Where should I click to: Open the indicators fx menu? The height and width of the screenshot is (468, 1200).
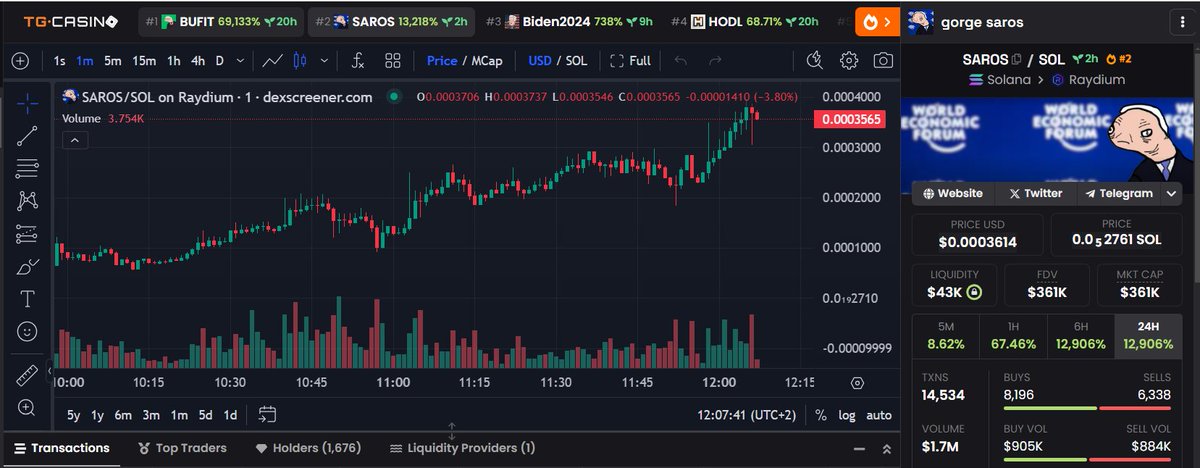point(358,61)
